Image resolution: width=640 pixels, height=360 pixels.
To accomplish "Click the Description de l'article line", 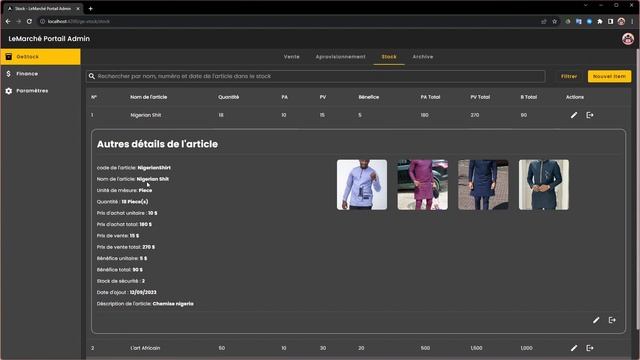I will click(x=145, y=304).
